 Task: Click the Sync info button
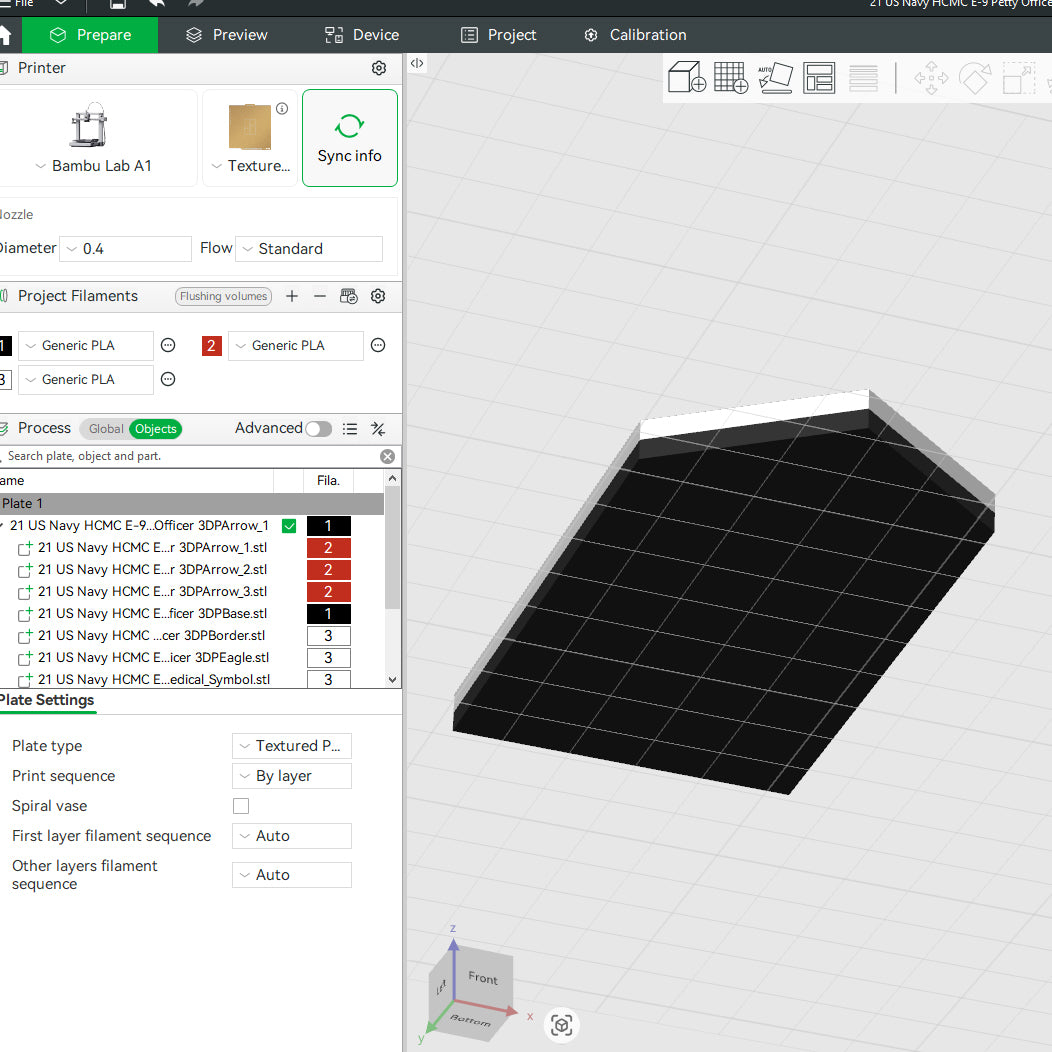tap(350, 138)
